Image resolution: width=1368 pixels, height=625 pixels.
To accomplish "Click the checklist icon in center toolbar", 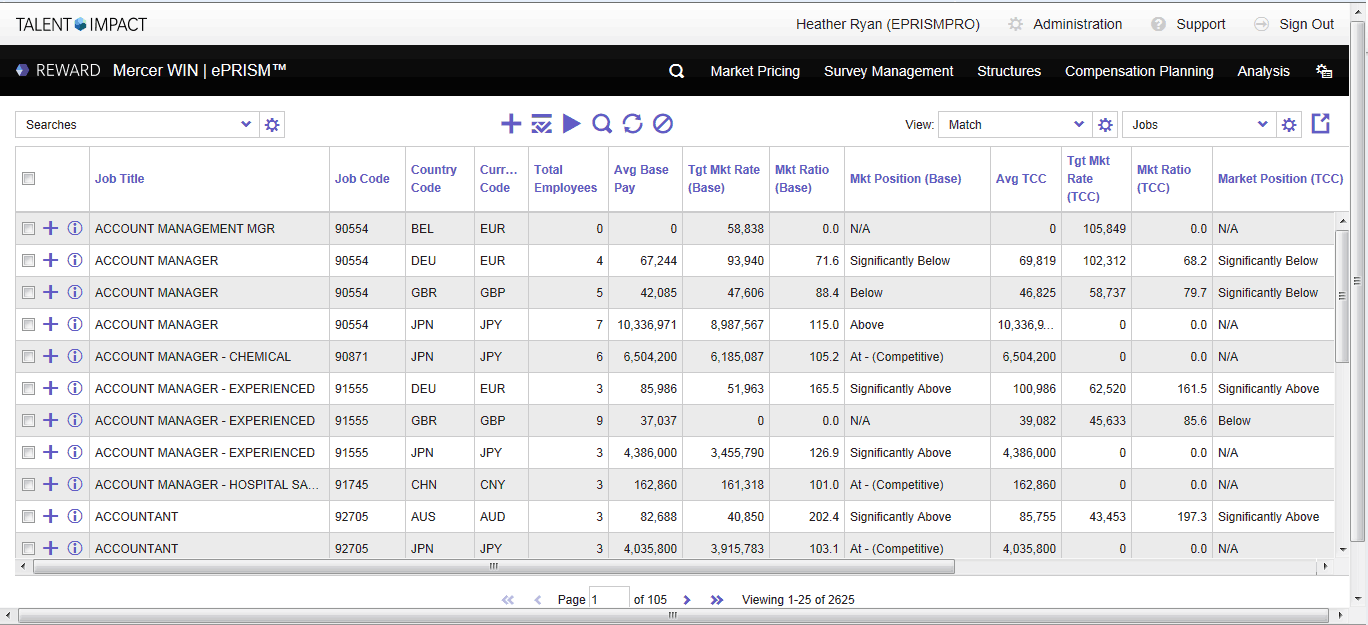I will click(541, 124).
